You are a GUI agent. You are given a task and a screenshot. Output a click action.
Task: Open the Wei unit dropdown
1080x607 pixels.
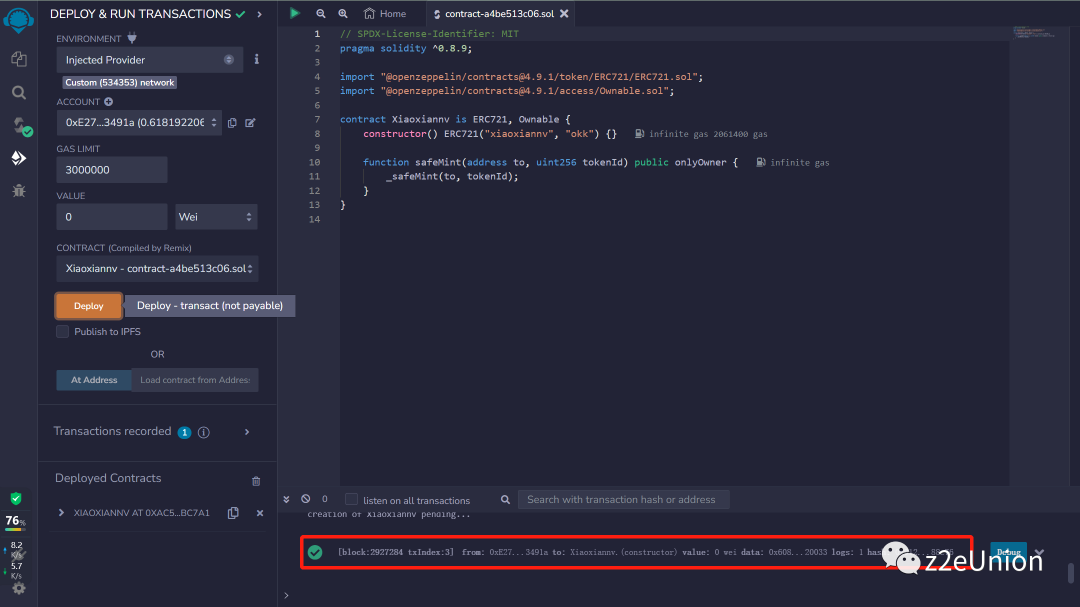(216, 217)
